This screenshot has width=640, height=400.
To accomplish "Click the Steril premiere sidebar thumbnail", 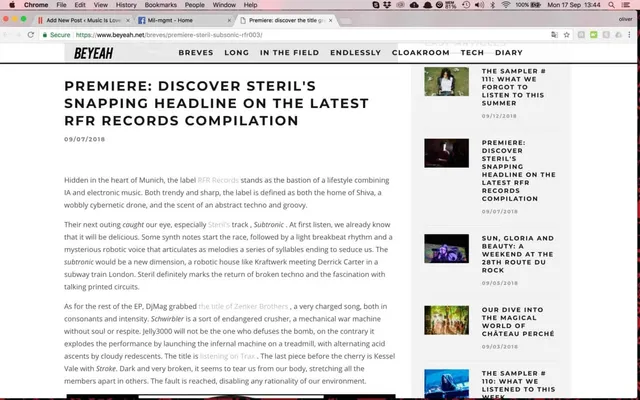I will click(446, 153).
